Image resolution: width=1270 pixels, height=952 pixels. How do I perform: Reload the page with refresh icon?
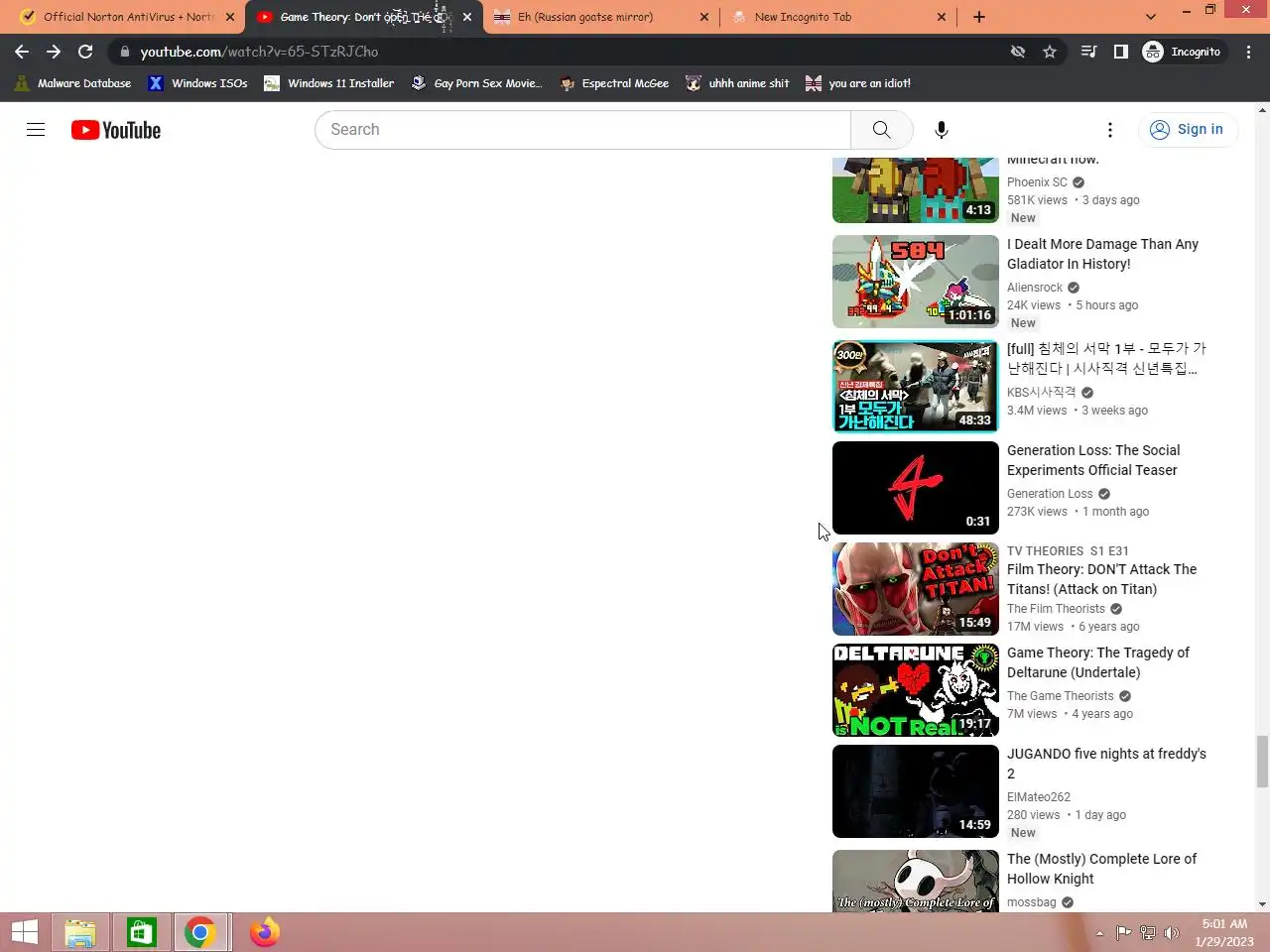pyautogui.click(x=85, y=52)
